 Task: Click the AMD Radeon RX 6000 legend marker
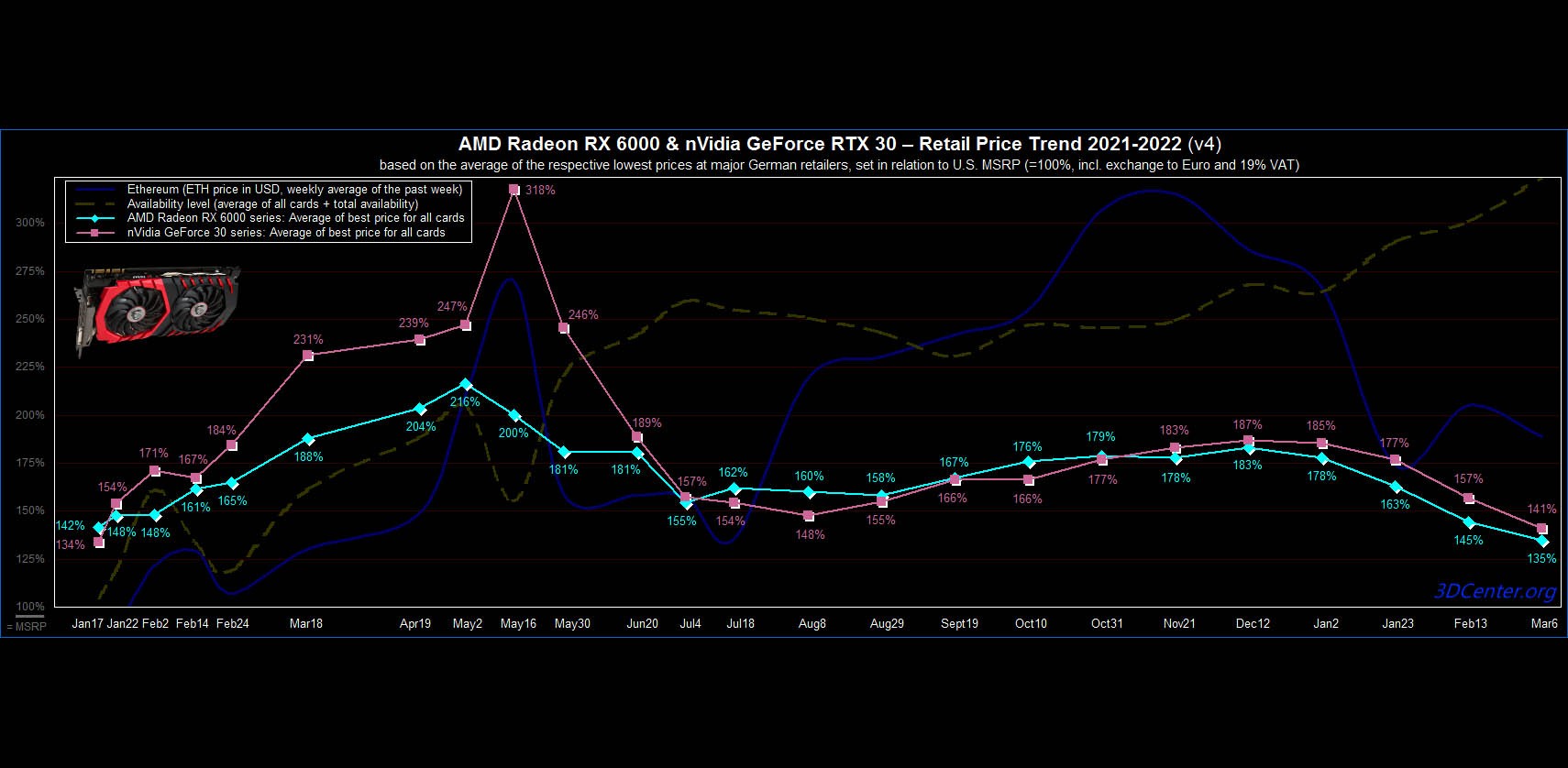pyautogui.click(x=97, y=218)
